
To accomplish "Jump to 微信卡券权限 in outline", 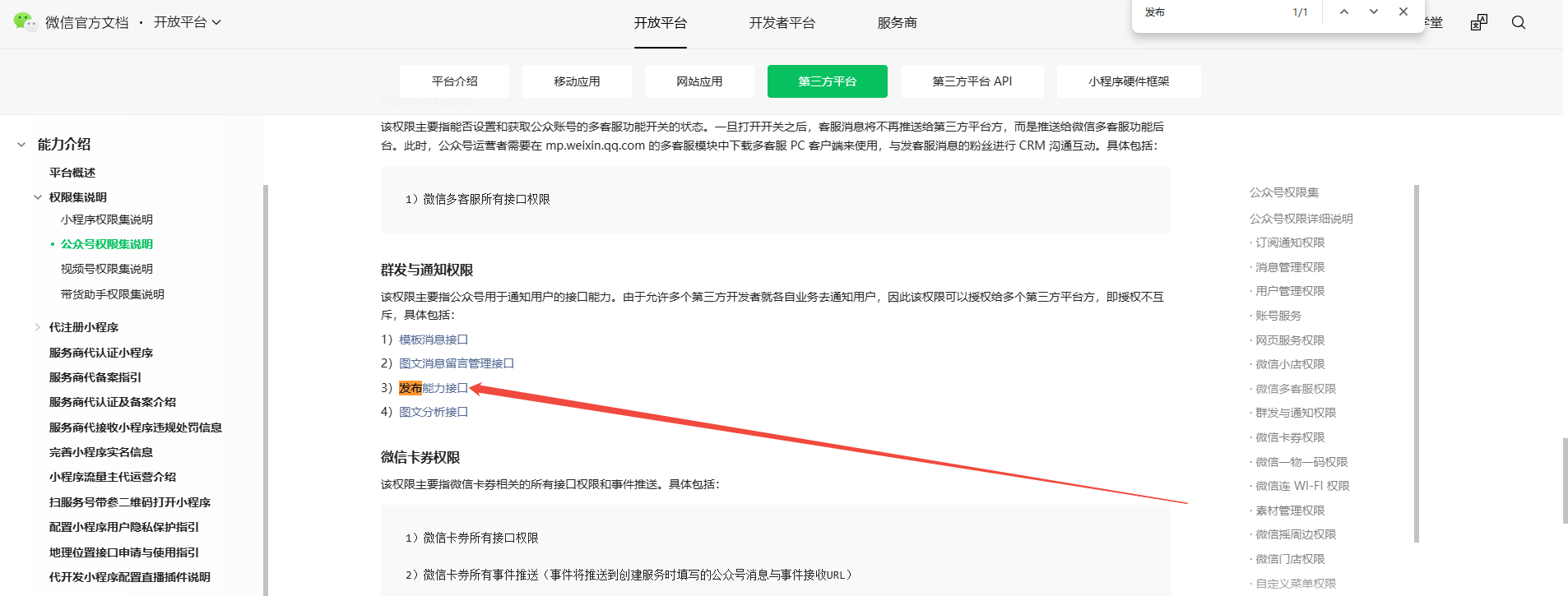I will (x=1290, y=437).
